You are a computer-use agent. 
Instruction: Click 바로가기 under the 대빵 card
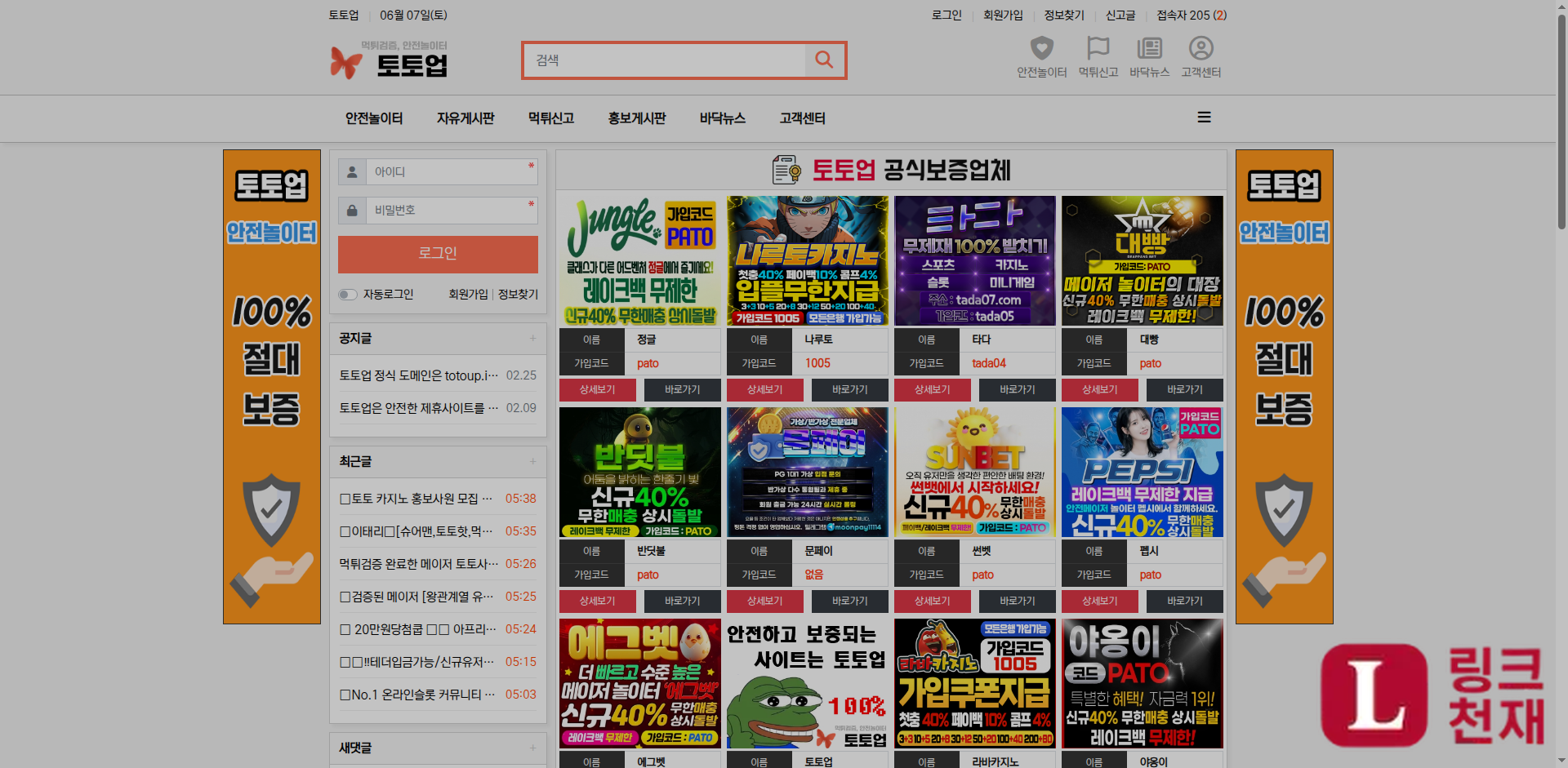point(1185,390)
